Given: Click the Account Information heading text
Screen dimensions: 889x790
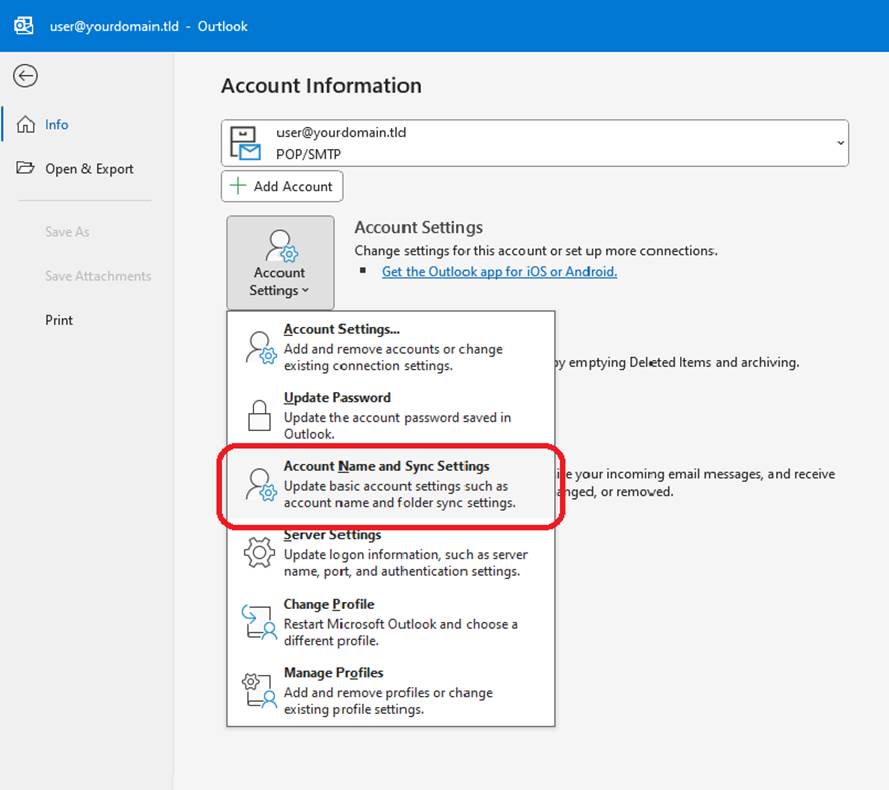Looking at the screenshot, I should click(321, 86).
